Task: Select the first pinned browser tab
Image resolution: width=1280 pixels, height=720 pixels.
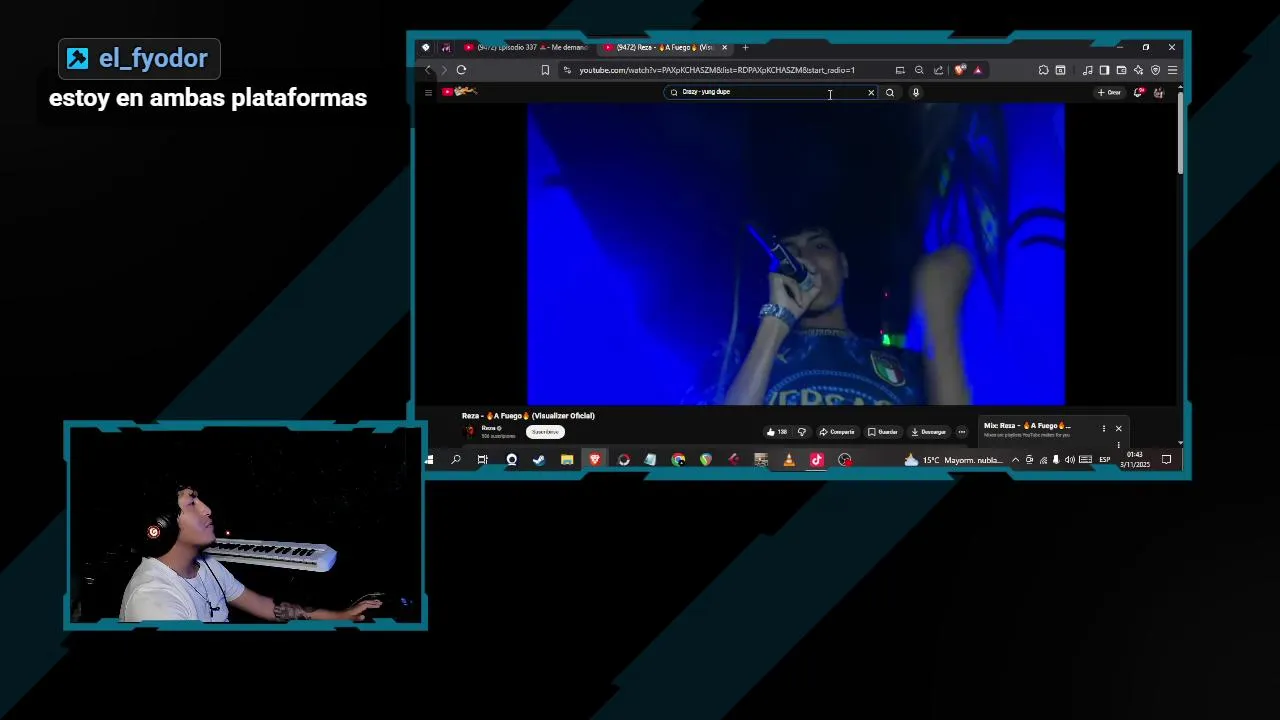Action: coord(426,47)
